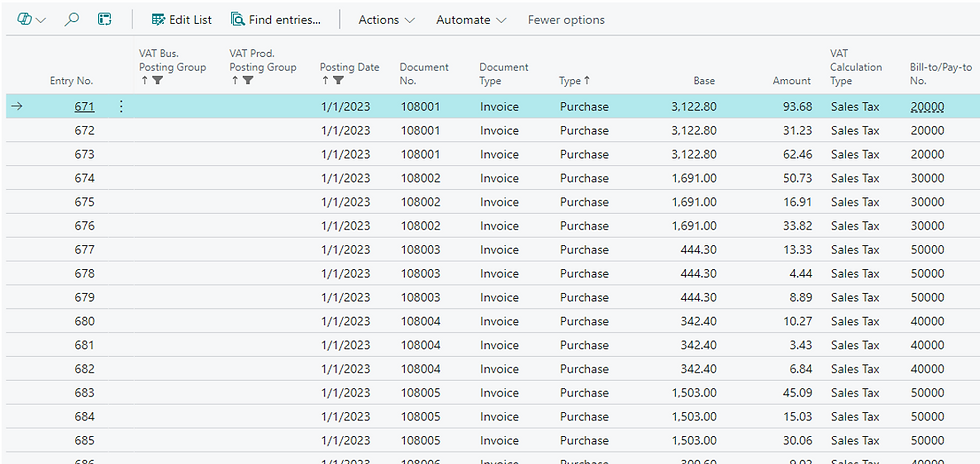This screenshot has height=464, width=980.
Task: Click document number 108002 in row 674
Action: point(421,178)
